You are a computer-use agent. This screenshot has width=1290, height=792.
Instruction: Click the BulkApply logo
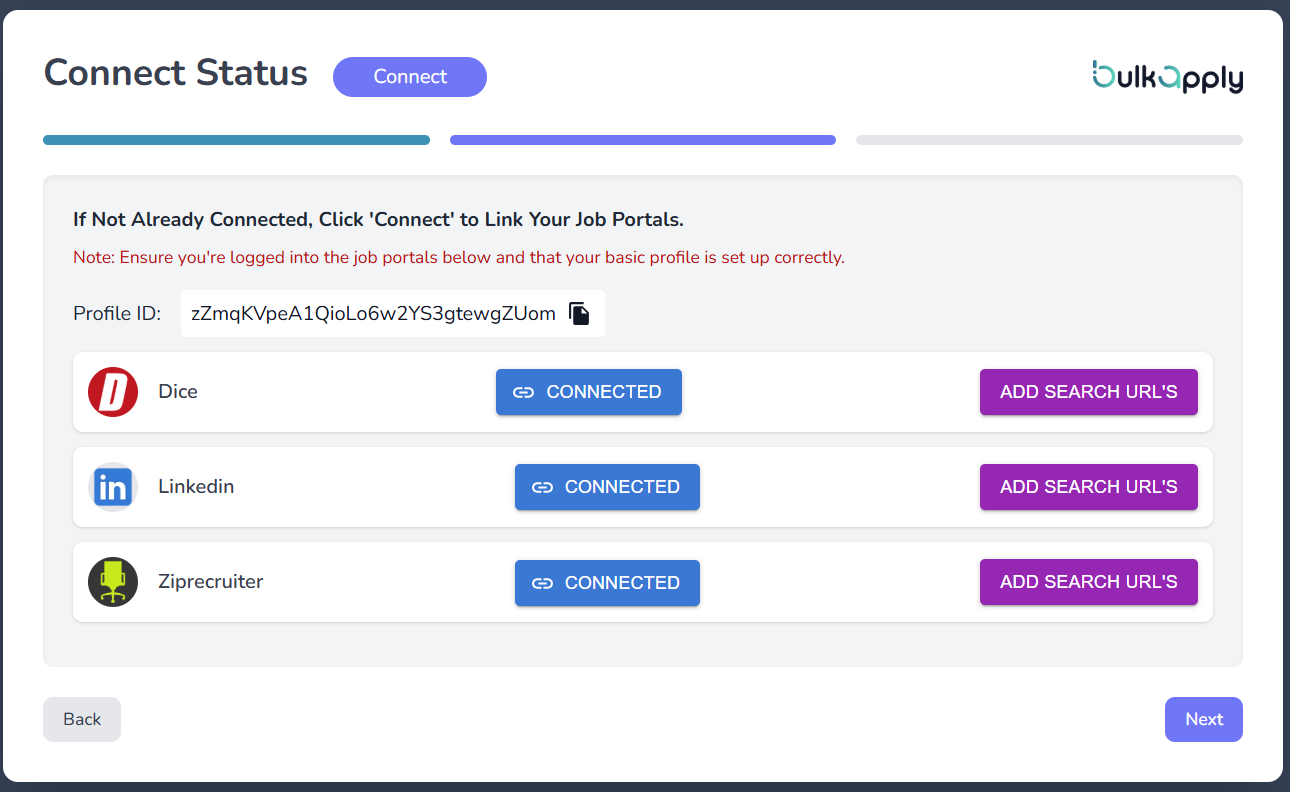1167,77
